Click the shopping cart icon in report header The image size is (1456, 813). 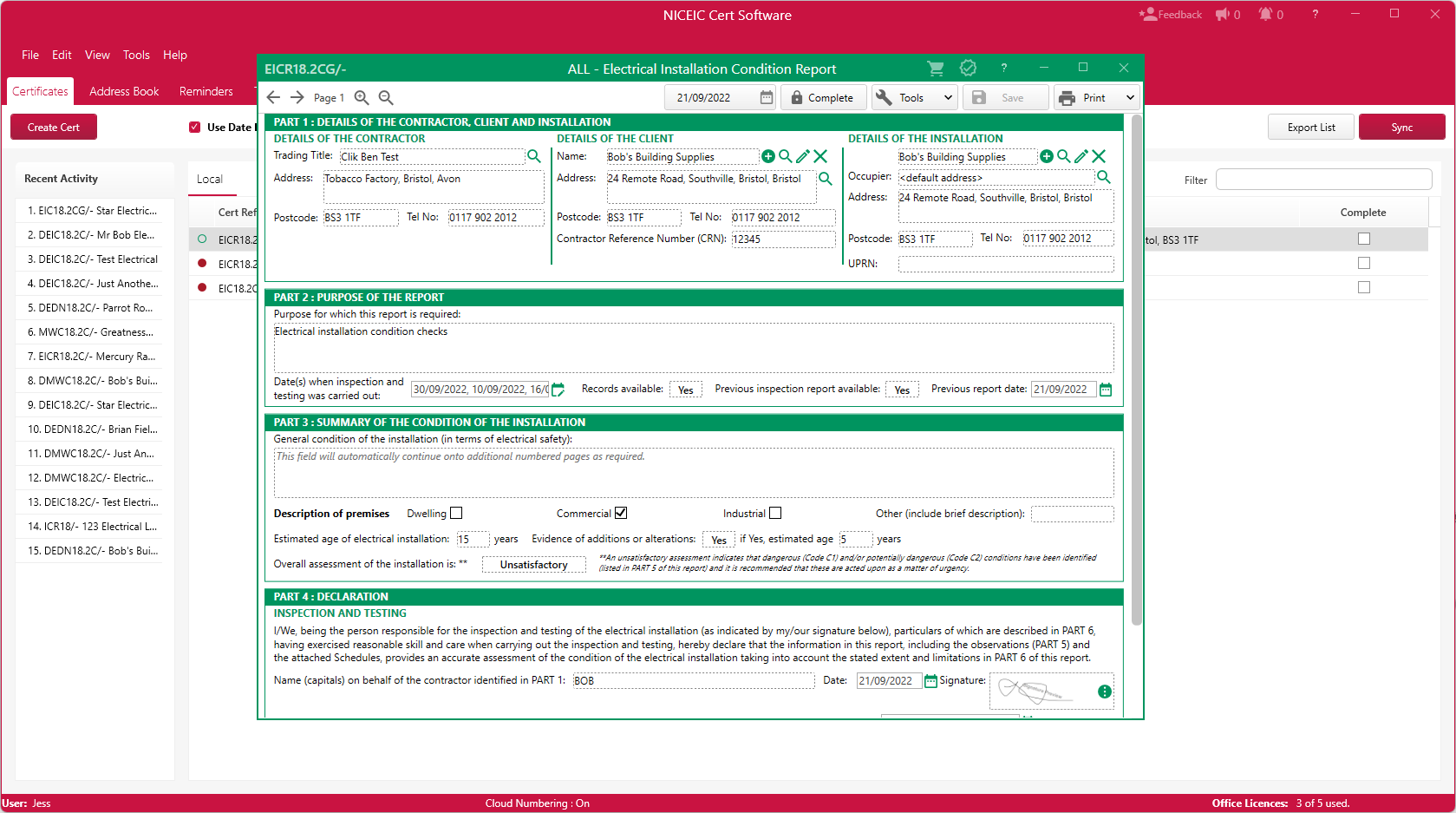pos(935,69)
